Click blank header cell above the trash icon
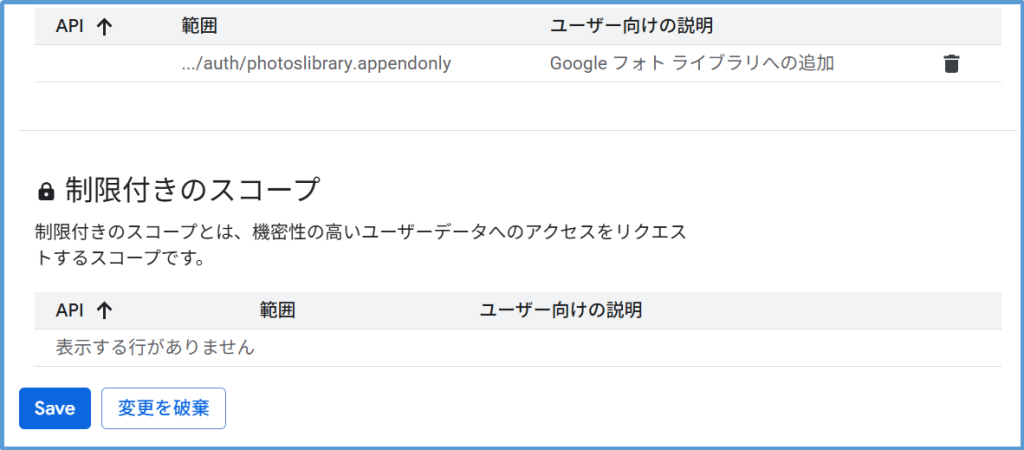Screen dimensions: 1024x450 coord(950,26)
